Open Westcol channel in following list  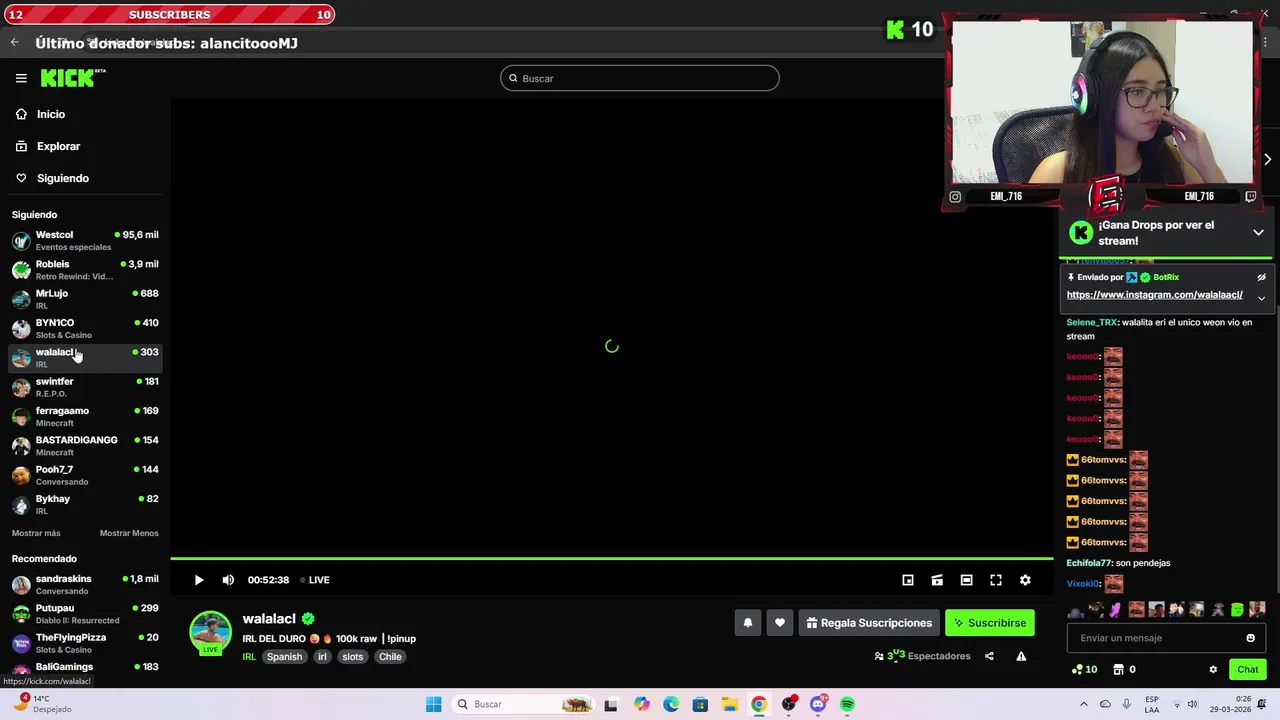[85, 240]
